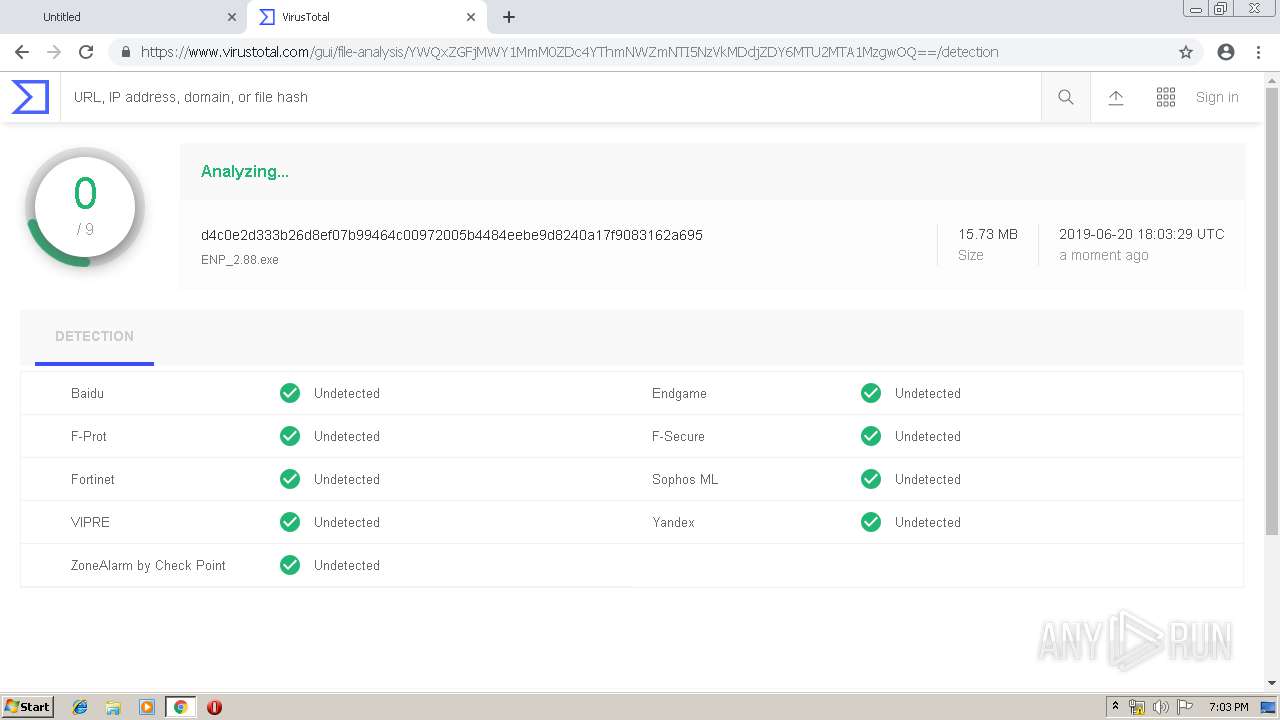Click the F-Prot green check icon
Image resolution: width=1280 pixels, height=720 pixels.
[290, 436]
